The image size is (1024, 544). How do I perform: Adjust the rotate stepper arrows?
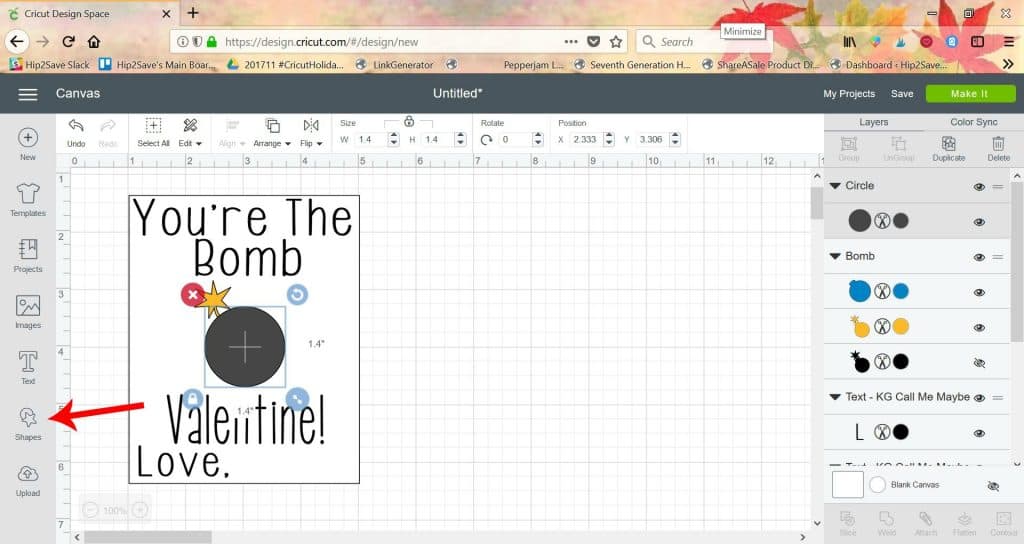click(538, 139)
